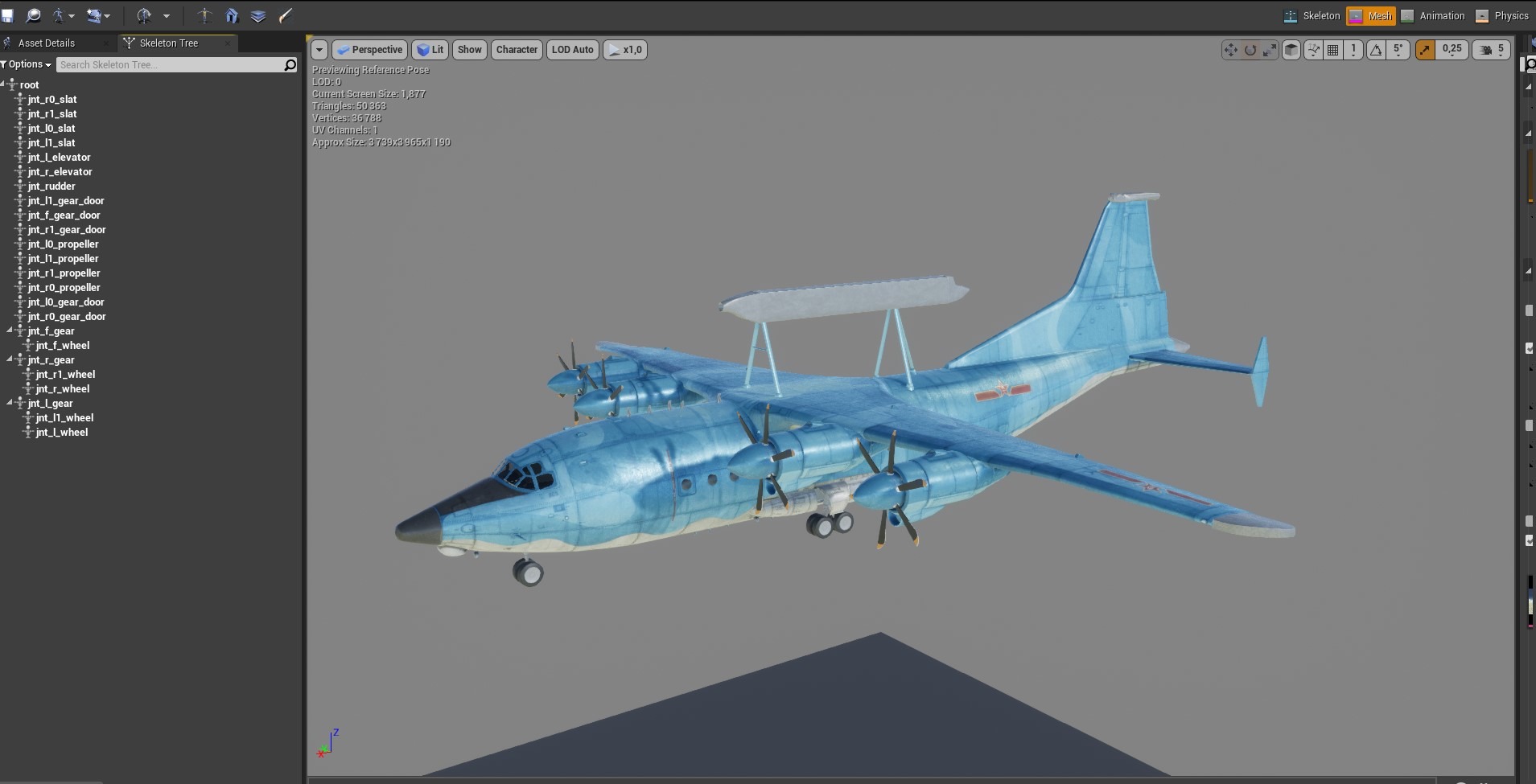
Task: Open the Character menu in viewport
Action: [x=517, y=50]
